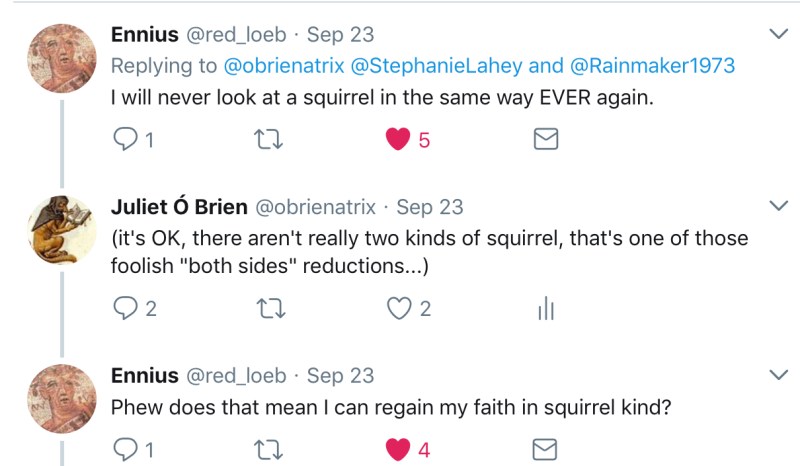Open @Rainmaker1973 mention link
Image resolution: width=800 pixels, height=466 pixels.
tap(653, 66)
